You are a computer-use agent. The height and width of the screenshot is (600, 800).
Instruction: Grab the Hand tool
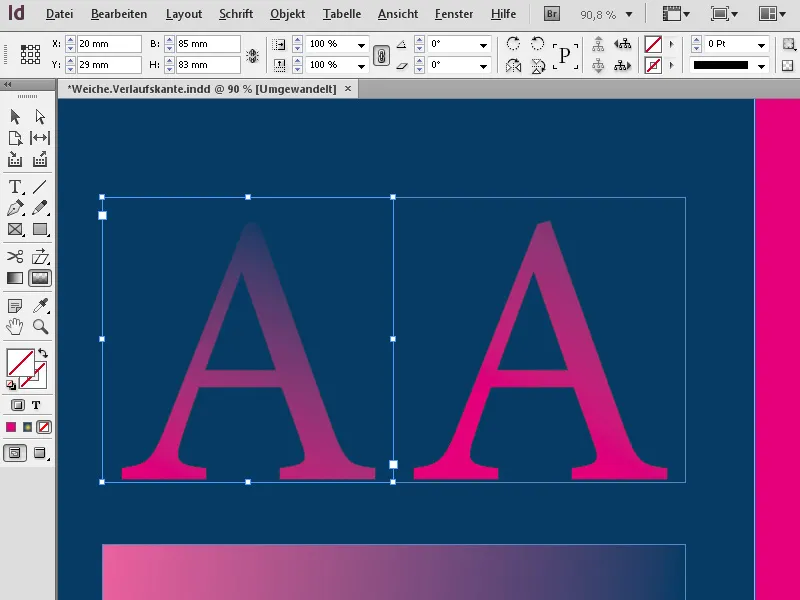(14, 327)
